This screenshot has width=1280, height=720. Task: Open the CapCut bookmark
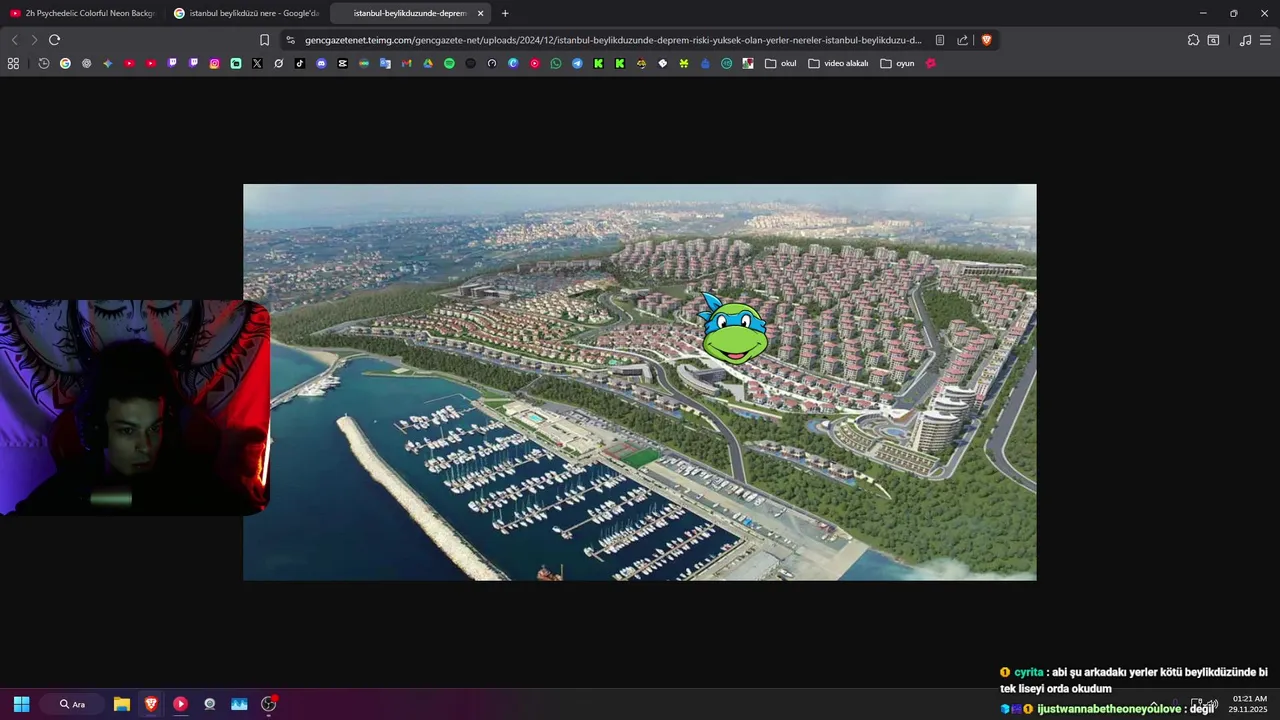(x=343, y=63)
